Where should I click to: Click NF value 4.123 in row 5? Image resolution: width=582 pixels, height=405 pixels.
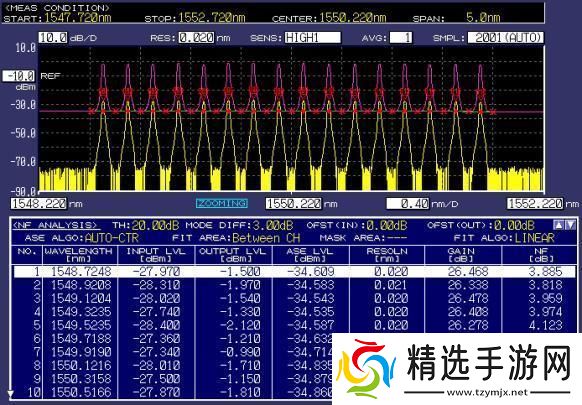[x=545, y=325]
